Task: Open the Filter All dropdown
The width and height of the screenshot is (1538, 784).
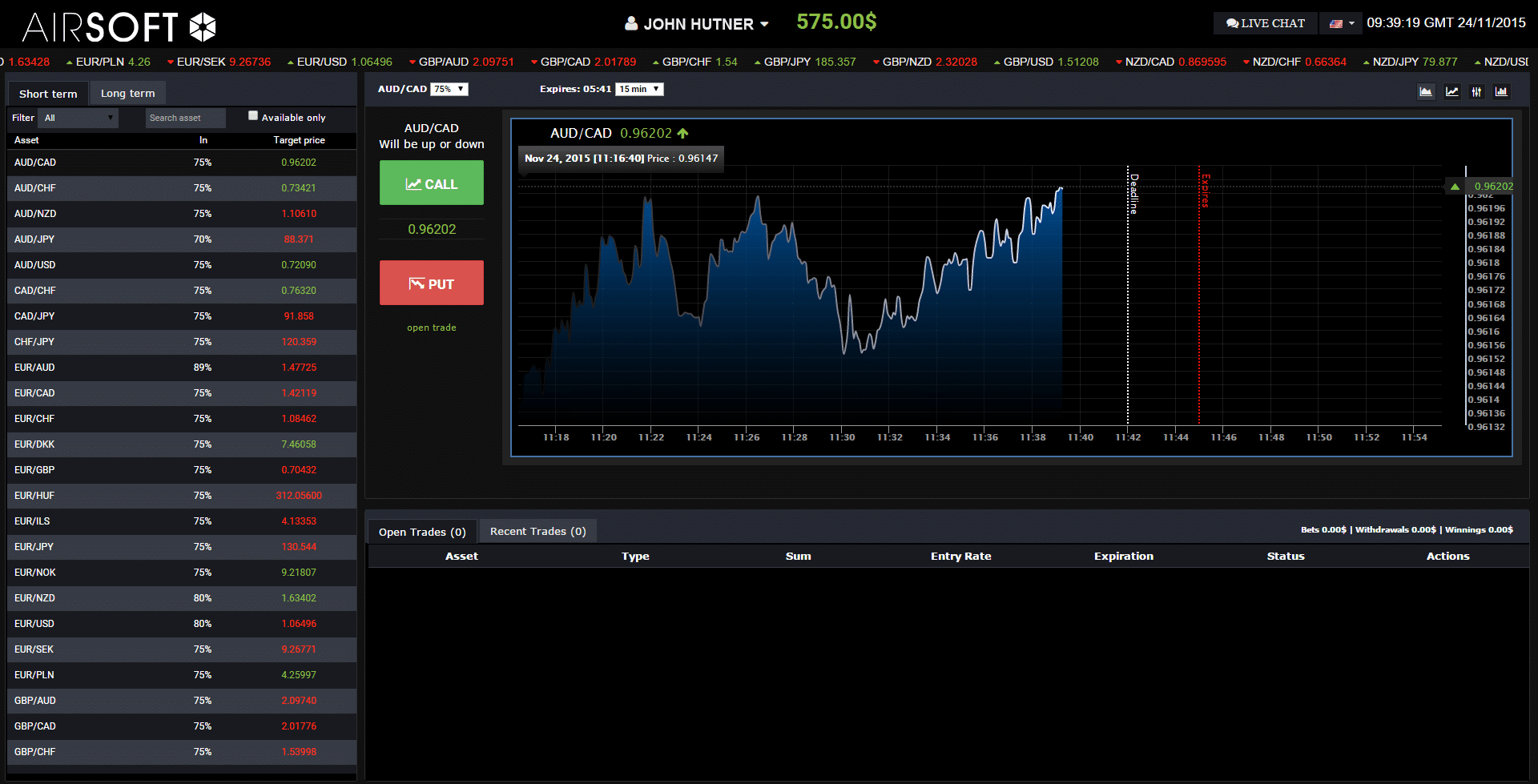Action: (x=79, y=119)
